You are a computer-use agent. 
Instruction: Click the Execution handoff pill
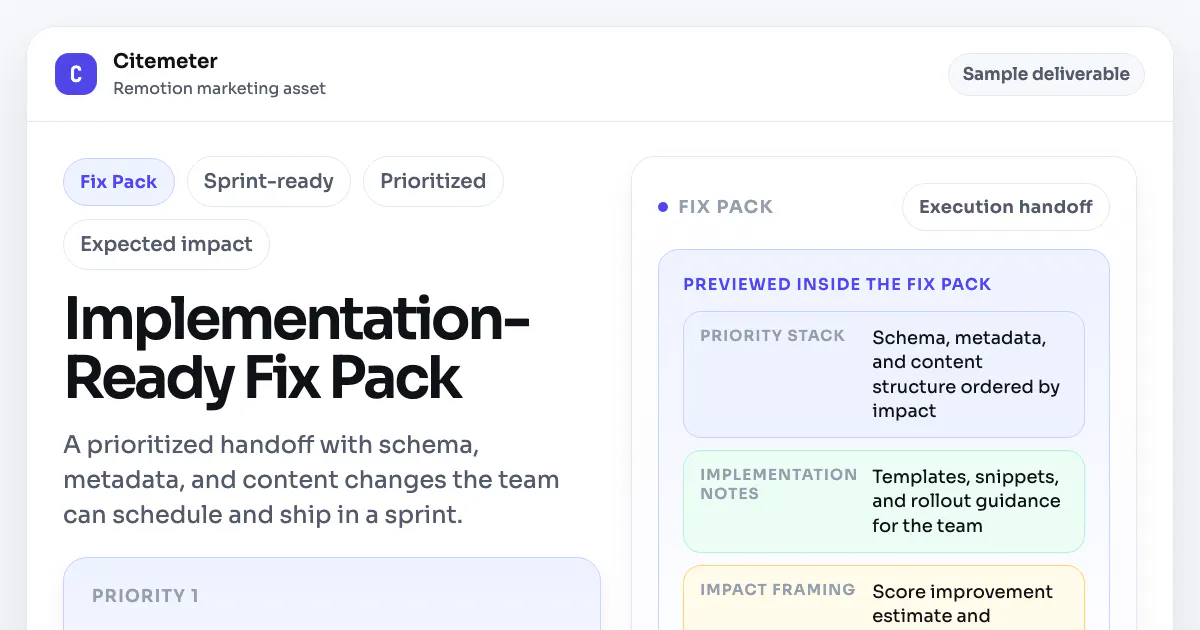[1006, 207]
